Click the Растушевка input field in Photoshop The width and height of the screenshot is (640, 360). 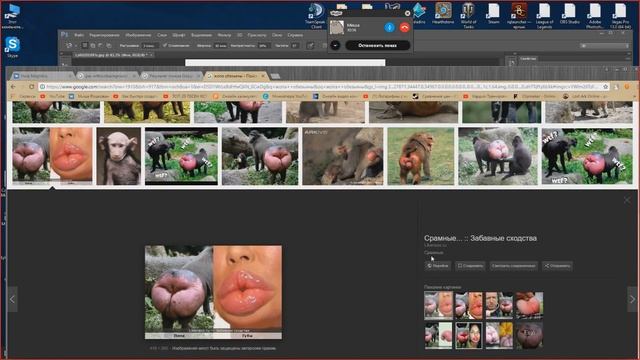click(150, 45)
